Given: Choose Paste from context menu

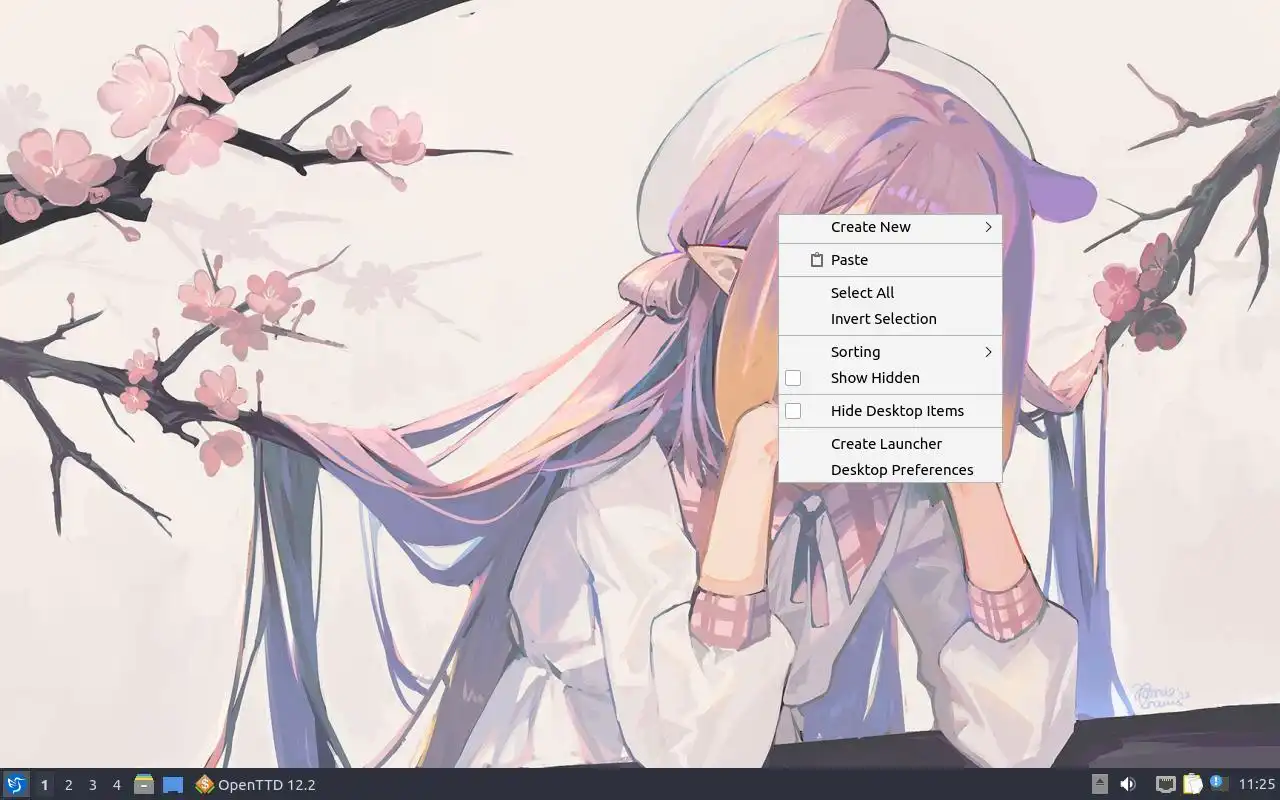Looking at the screenshot, I should tap(890, 260).
